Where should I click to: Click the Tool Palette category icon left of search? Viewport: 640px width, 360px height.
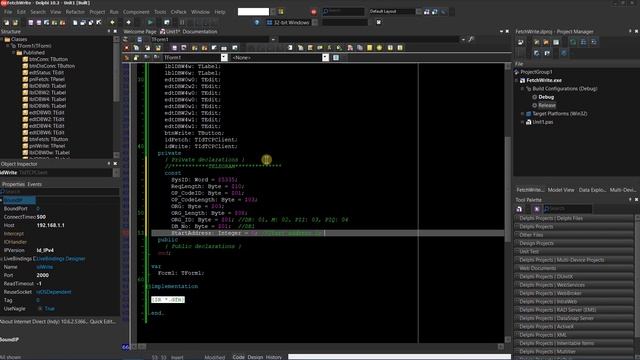pos(520,209)
